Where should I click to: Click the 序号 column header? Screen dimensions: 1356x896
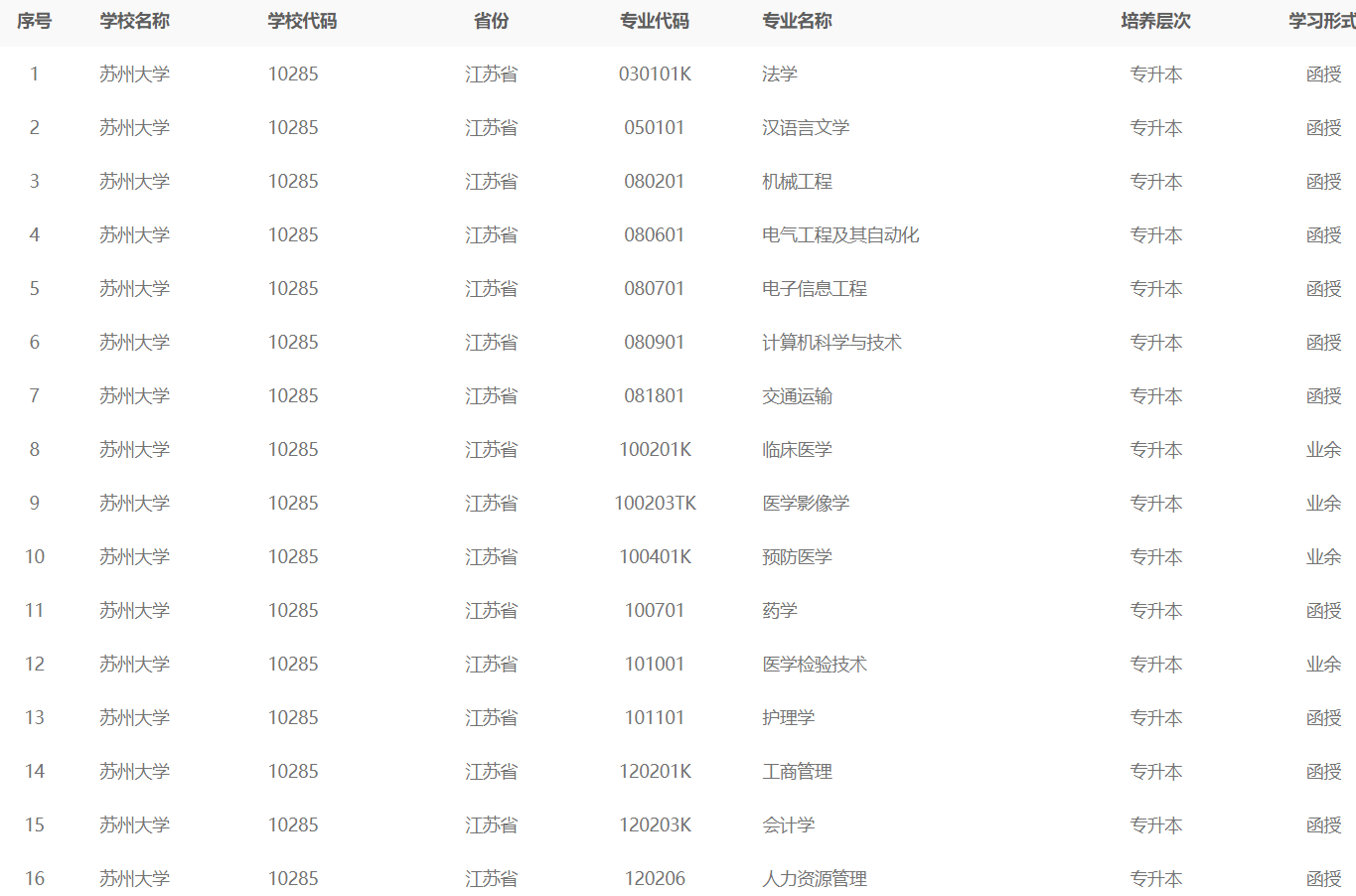[x=34, y=21]
